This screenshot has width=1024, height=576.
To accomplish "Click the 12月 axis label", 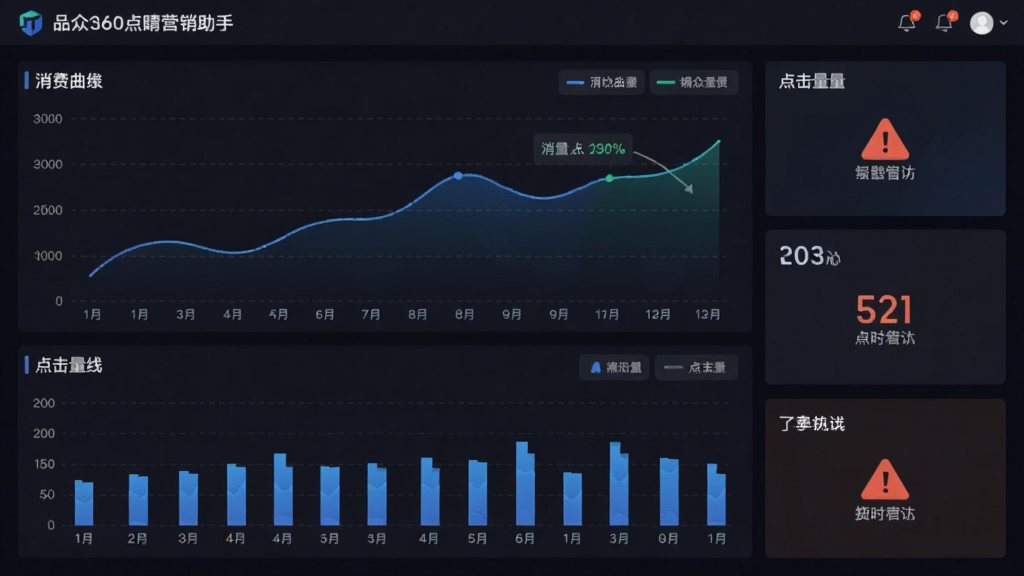I will click(x=658, y=315).
